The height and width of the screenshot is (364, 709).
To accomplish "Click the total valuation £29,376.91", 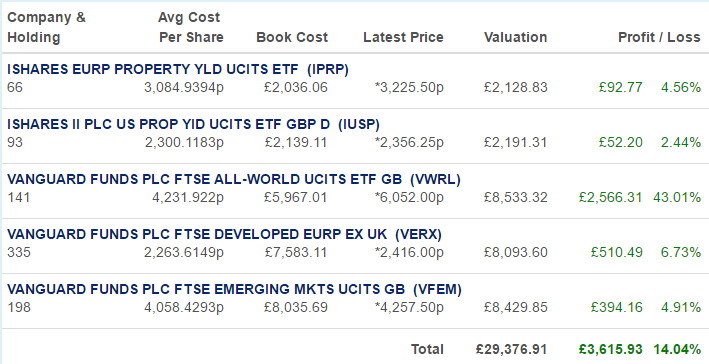I will [511, 349].
